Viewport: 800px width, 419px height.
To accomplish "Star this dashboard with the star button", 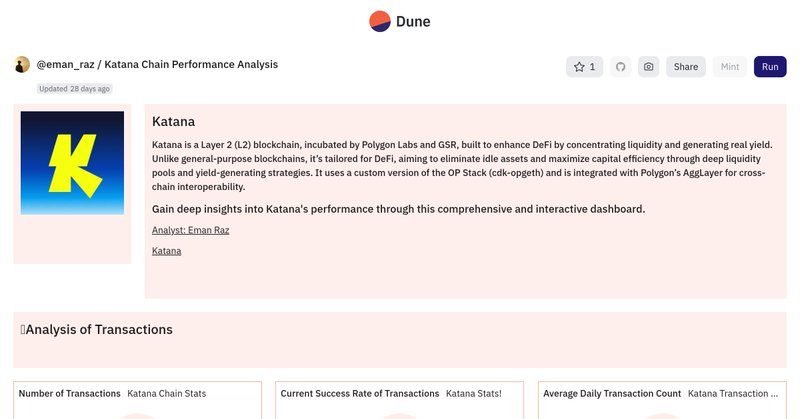I will [584, 67].
